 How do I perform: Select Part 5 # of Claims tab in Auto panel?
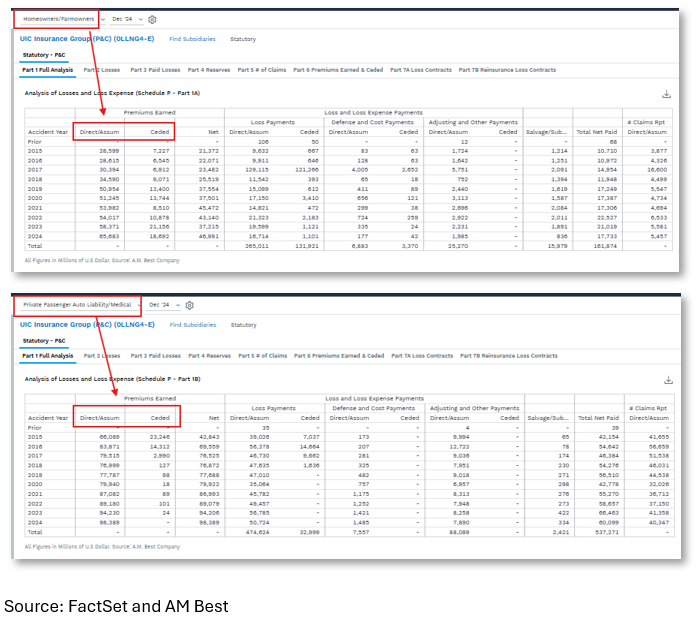click(262, 356)
